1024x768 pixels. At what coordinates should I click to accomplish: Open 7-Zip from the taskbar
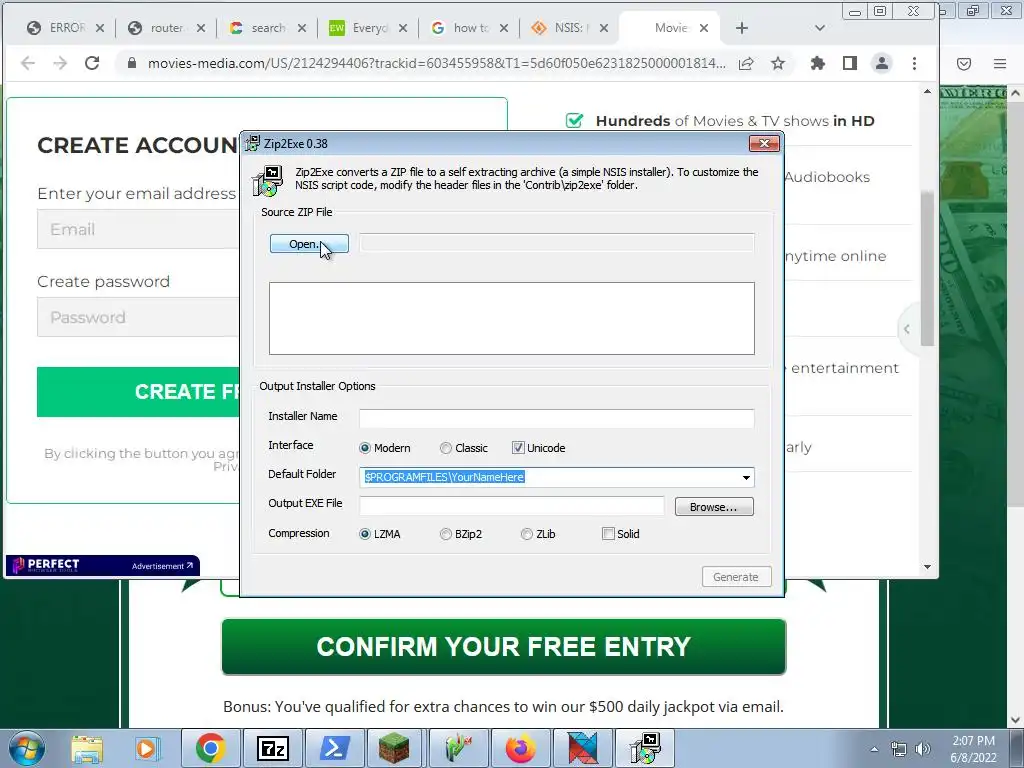272,748
